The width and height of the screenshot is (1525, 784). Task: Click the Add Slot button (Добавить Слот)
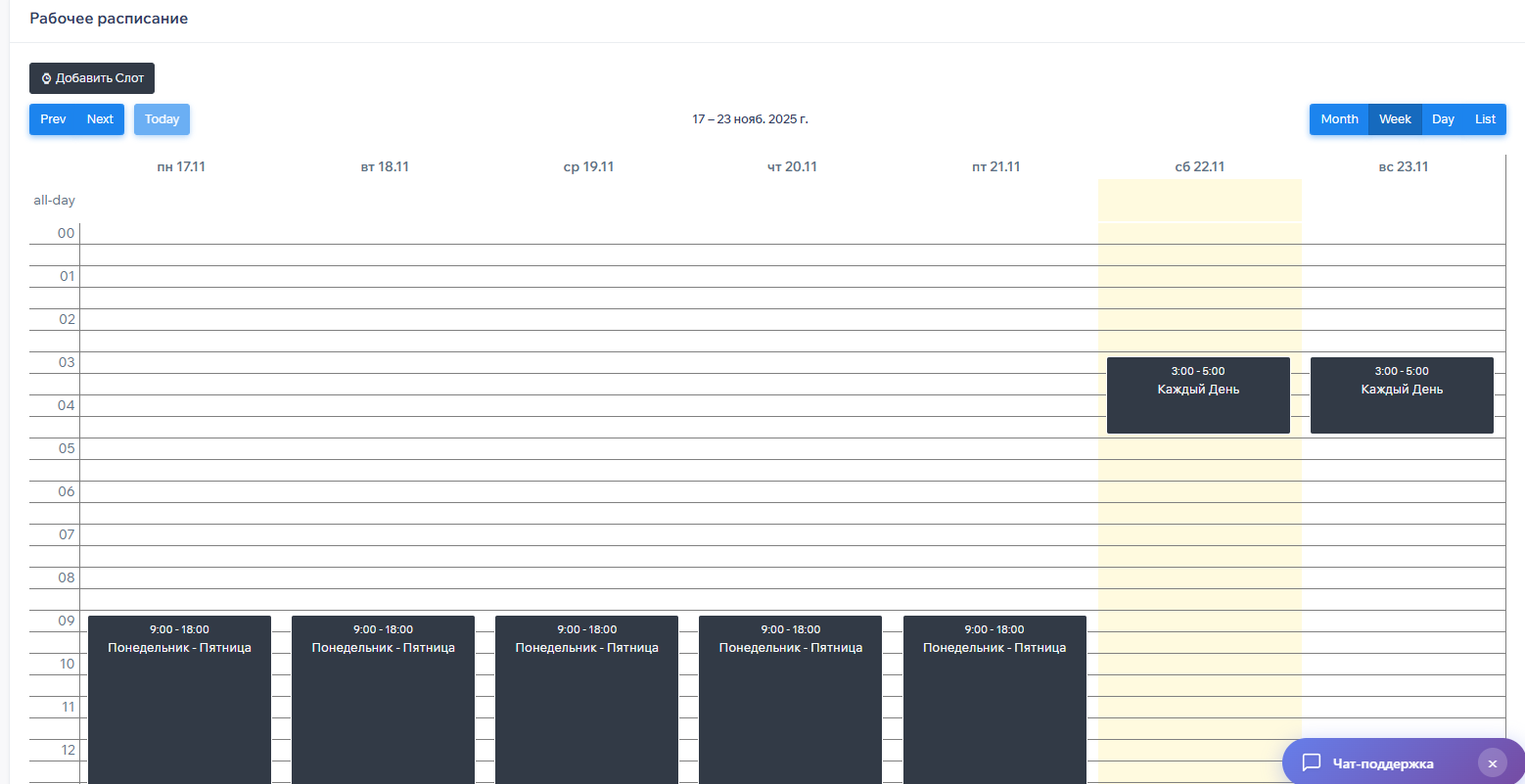[x=92, y=78]
